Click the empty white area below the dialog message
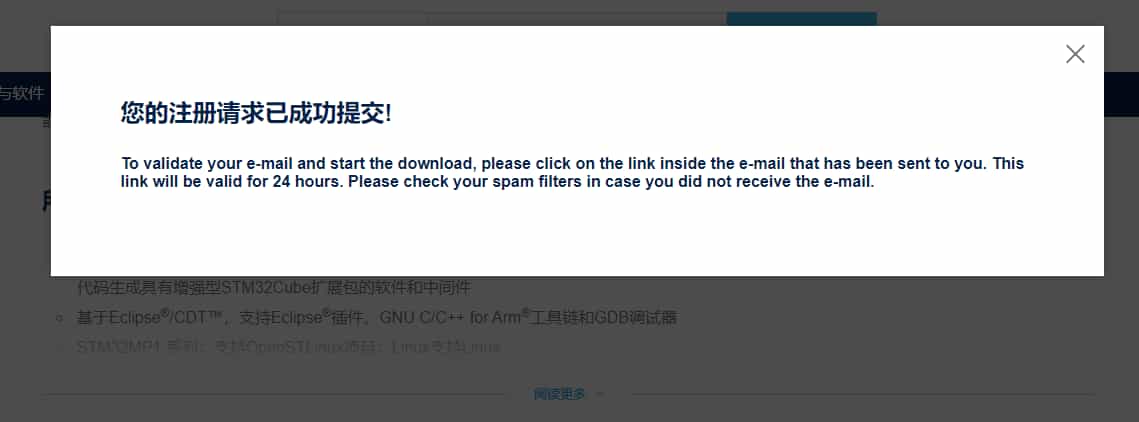Viewport: 1139px width, 422px height. point(577,232)
